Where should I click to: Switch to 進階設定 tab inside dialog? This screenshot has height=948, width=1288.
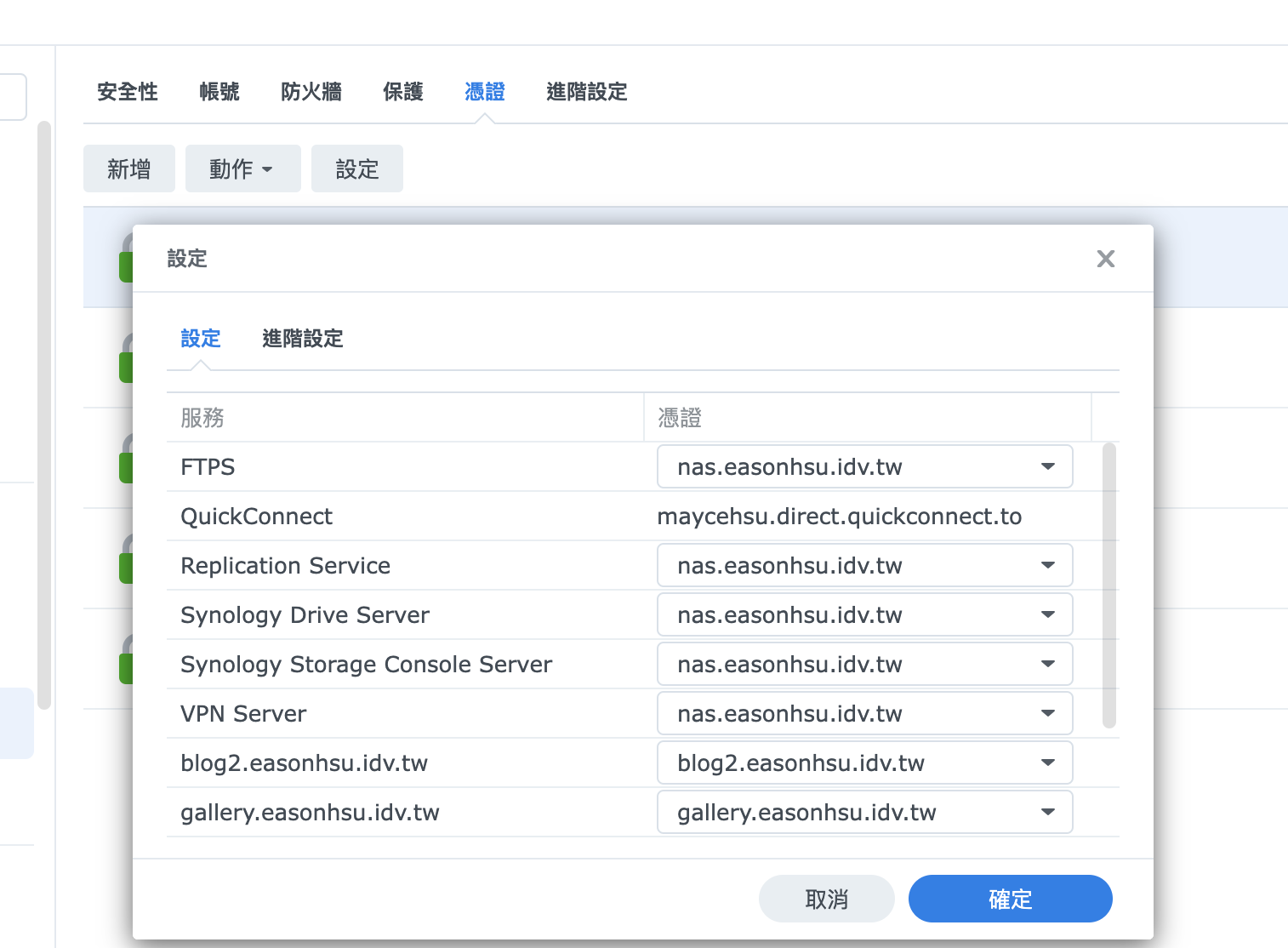click(302, 339)
